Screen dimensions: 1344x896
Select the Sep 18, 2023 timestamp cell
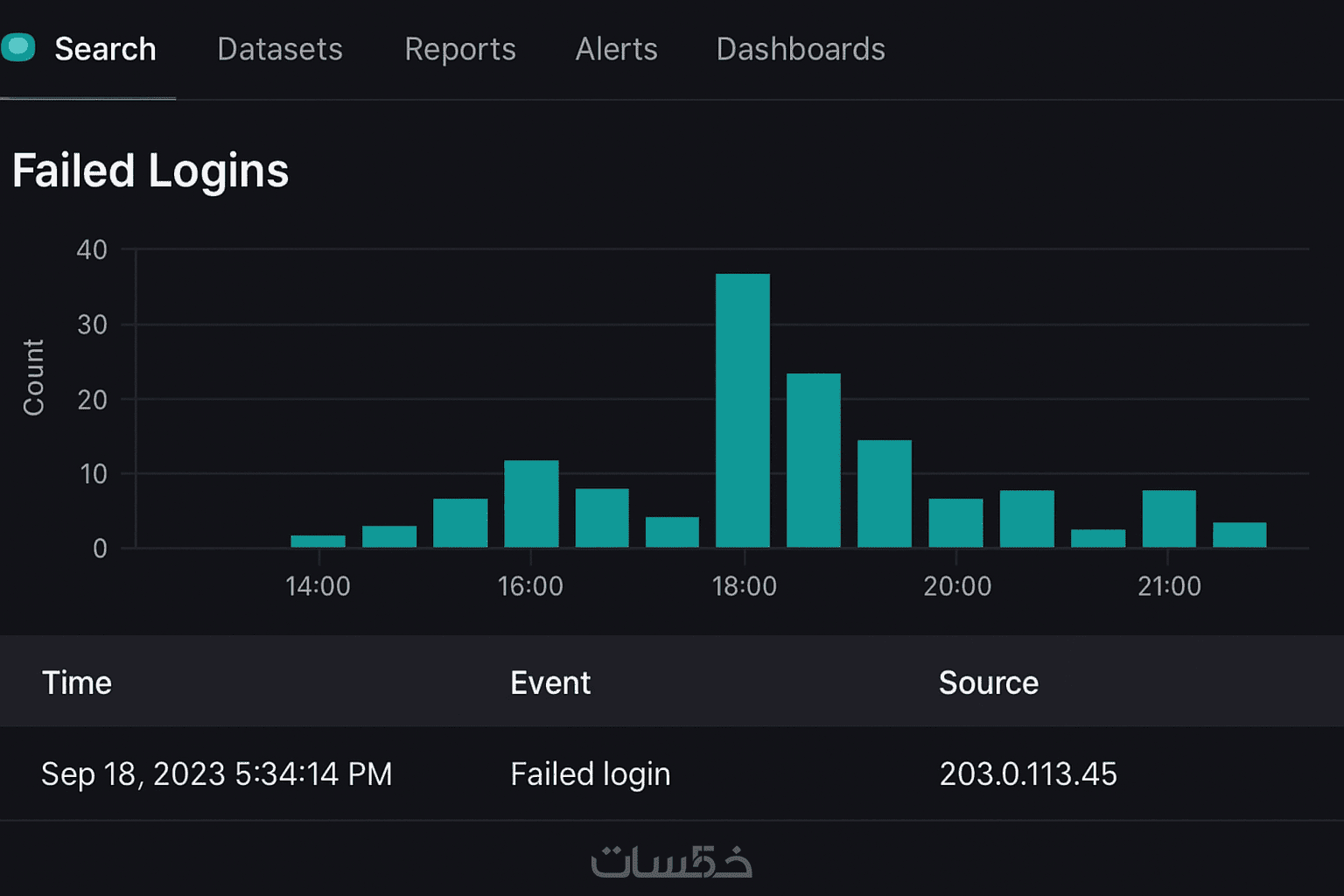coord(217,773)
